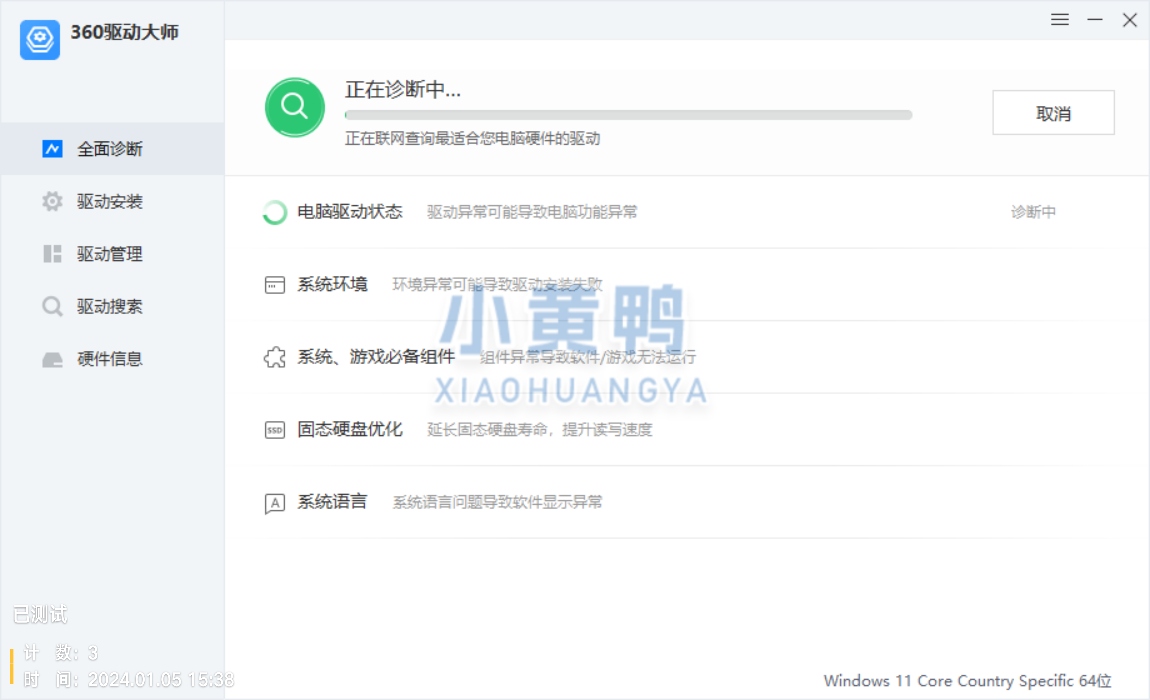The image size is (1150, 700).
Task: Click 正在联网查询最适合您电脑硬件的驱动 status text
Action: coord(472,139)
